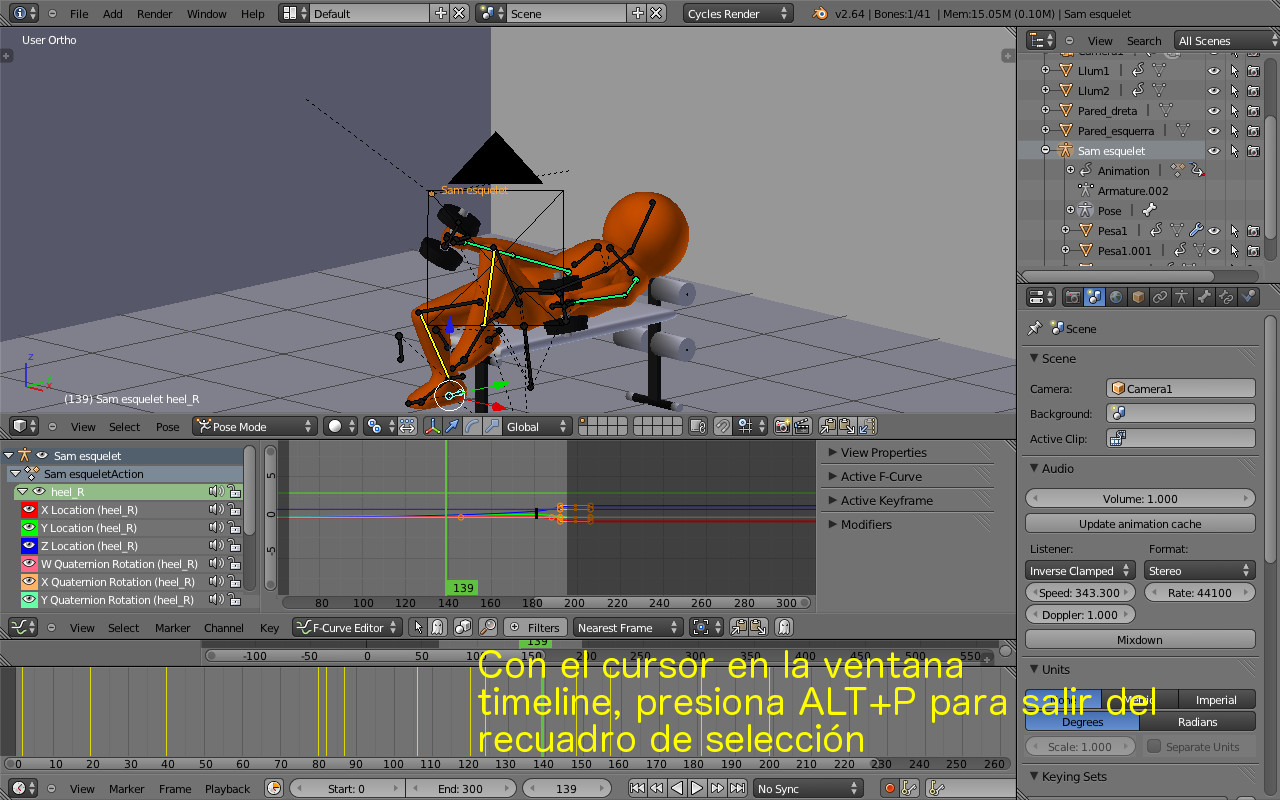Viewport: 1280px width, 800px height.
Task: Toggle visibility of Llum1 in outliner
Action: tap(1214, 71)
